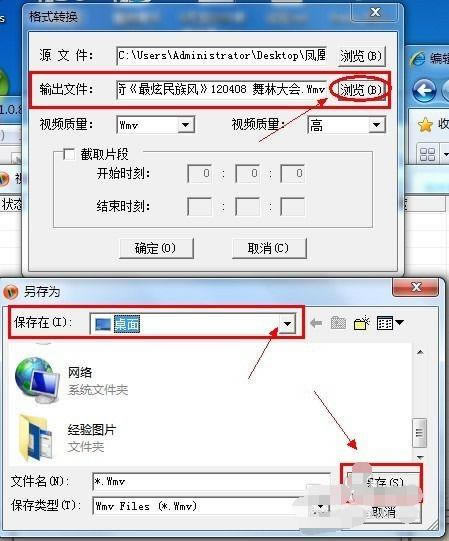449x541 pixels.
Task: Click the back arrow icon in Save As toolbar
Action: pos(316,323)
